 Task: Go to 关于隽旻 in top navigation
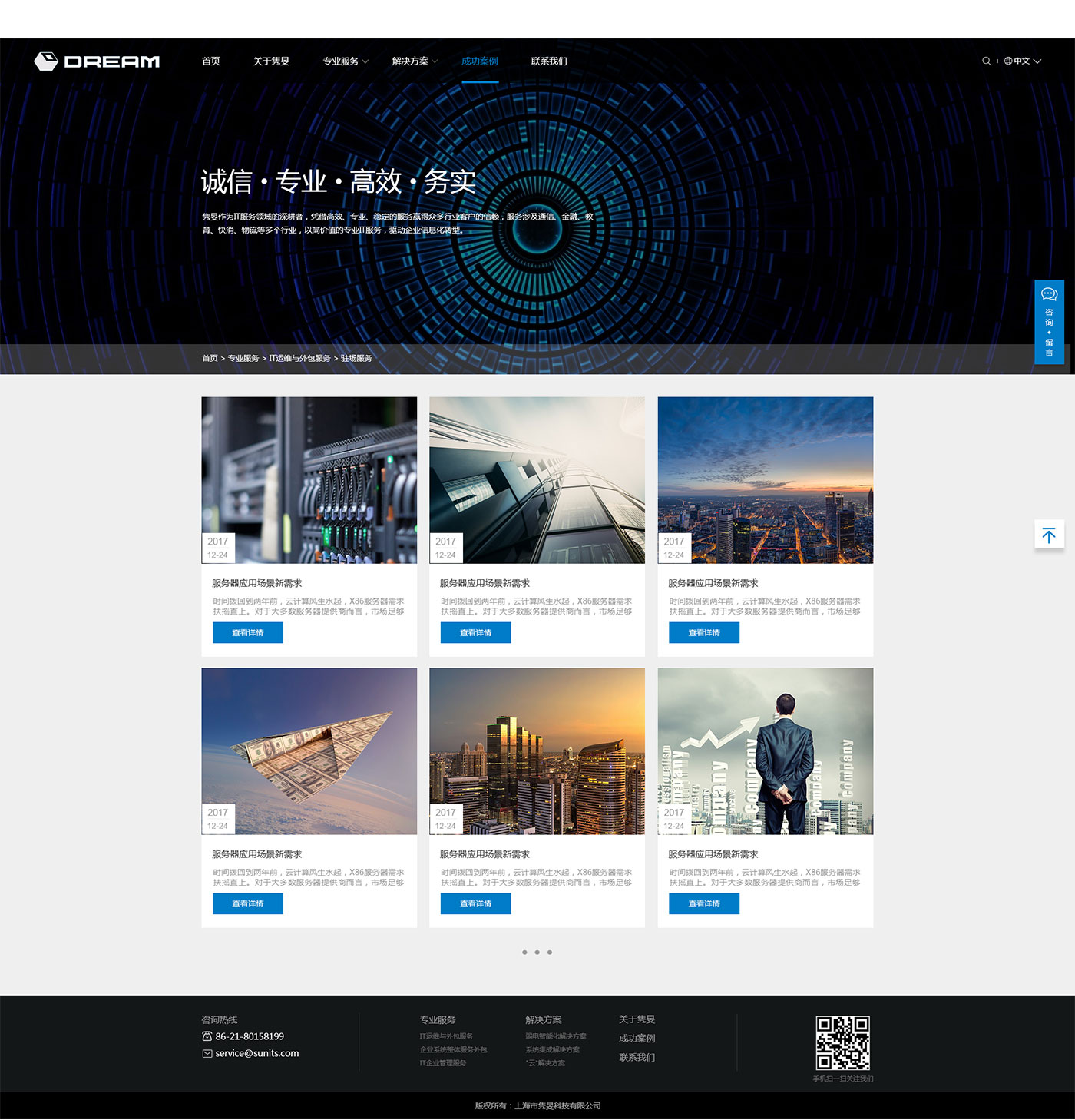271,61
